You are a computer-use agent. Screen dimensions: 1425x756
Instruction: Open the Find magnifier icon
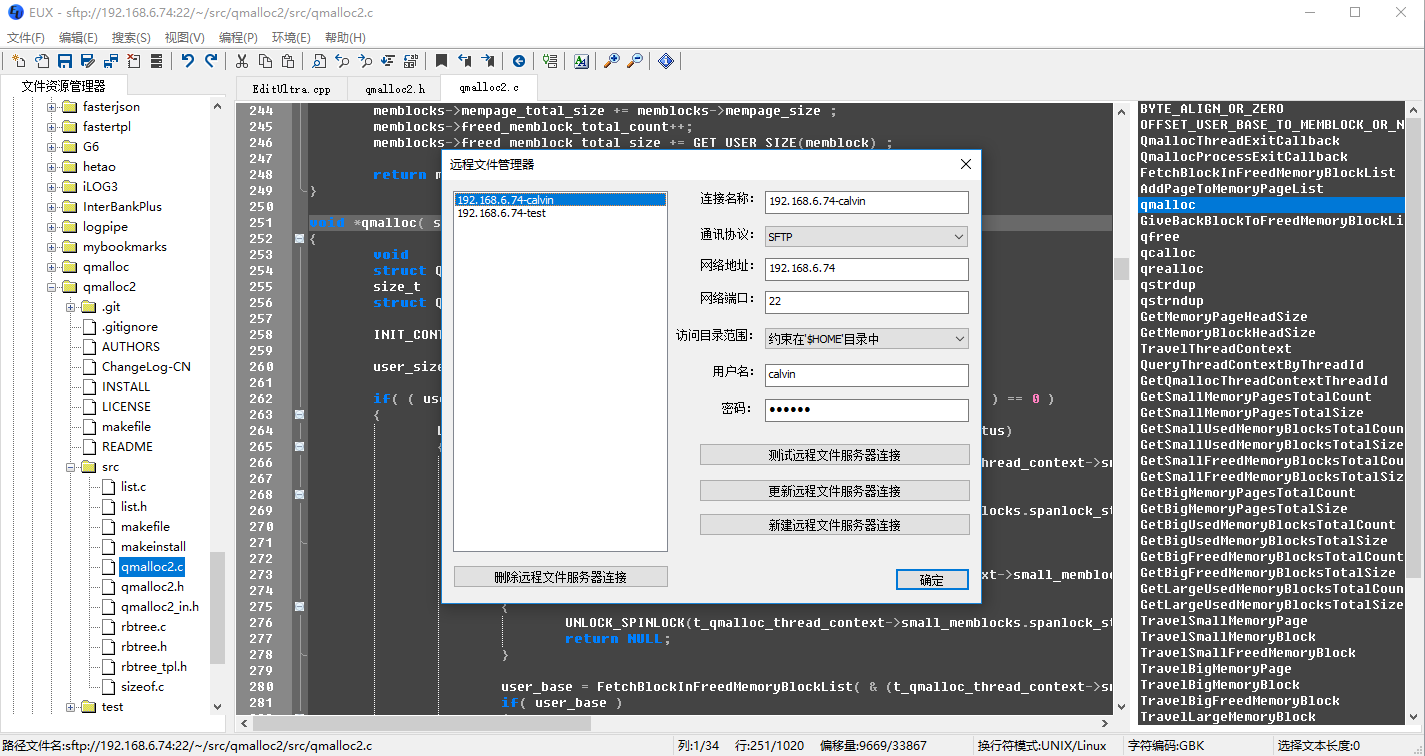point(320,61)
